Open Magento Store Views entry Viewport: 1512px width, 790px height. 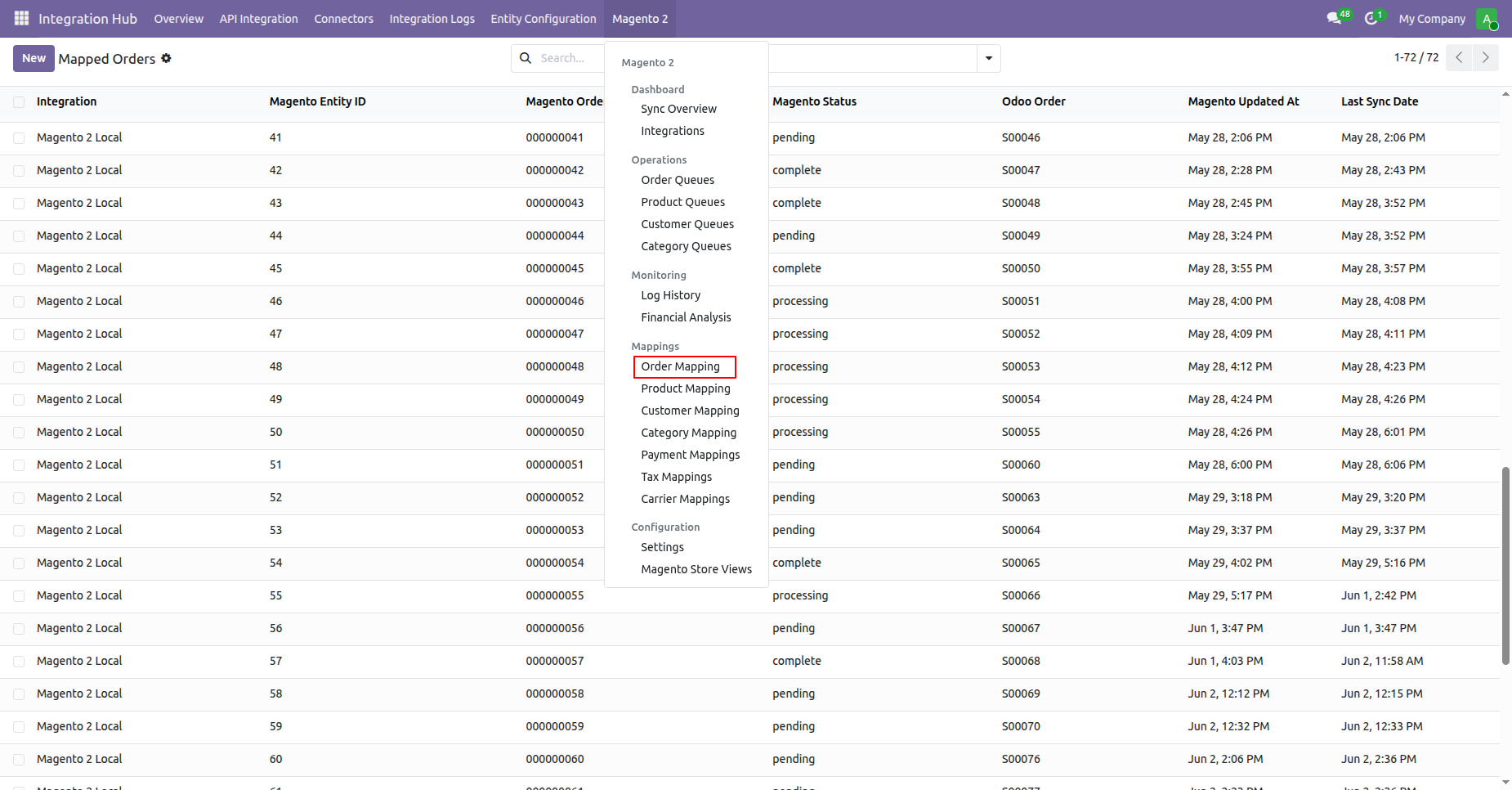(696, 569)
